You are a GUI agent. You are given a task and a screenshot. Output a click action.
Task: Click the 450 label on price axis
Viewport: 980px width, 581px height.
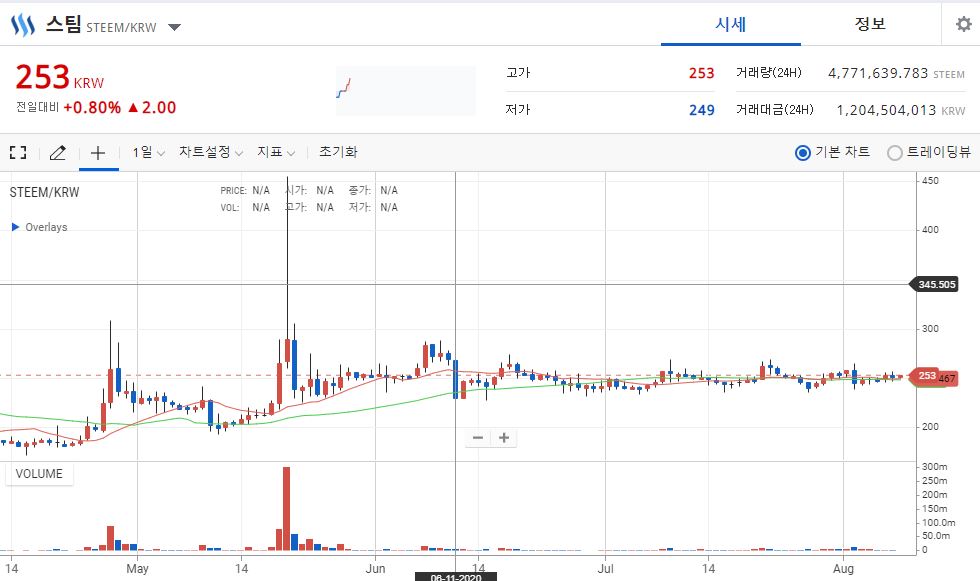(x=930, y=181)
